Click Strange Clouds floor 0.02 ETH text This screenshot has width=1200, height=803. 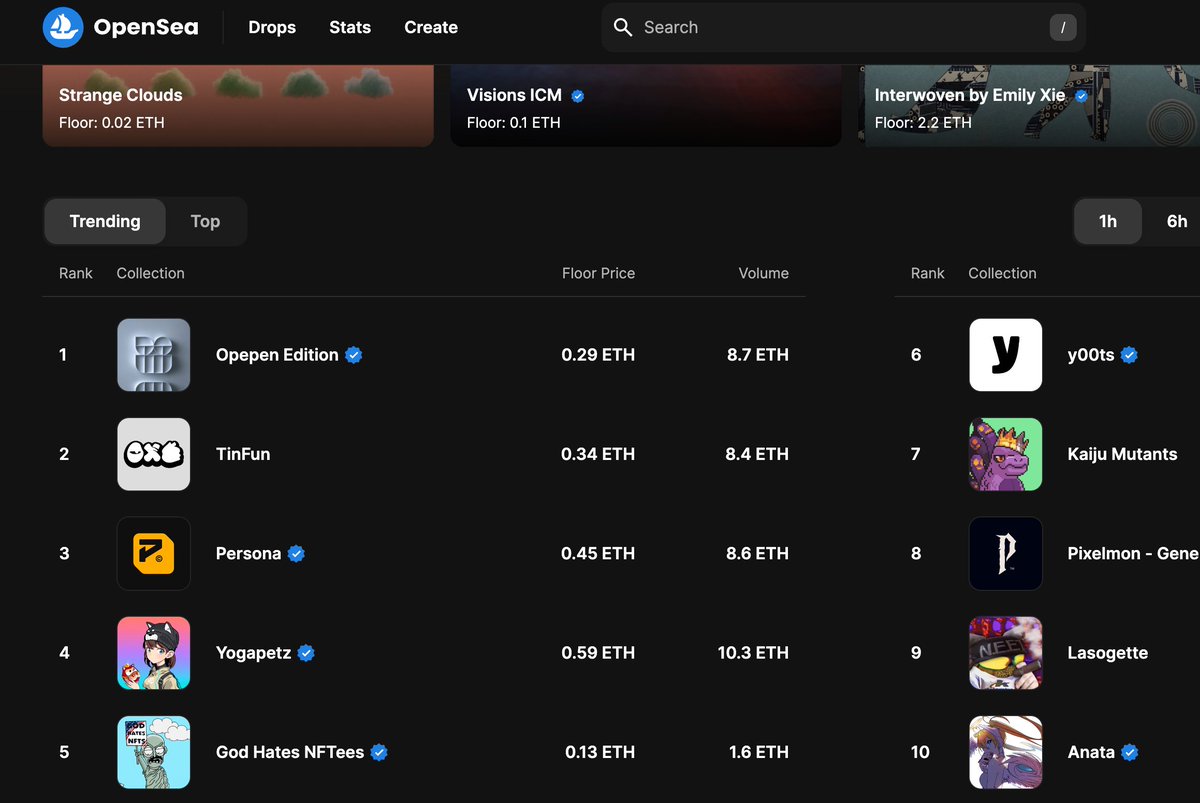(x=112, y=123)
